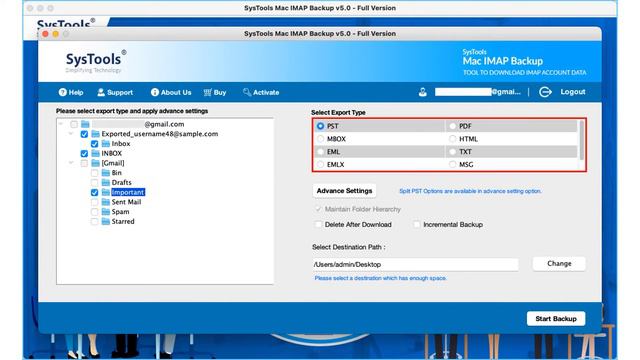Click the gmail.com root account folder icon
This screenshot has height=360, width=640.
click(x=85, y=124)
